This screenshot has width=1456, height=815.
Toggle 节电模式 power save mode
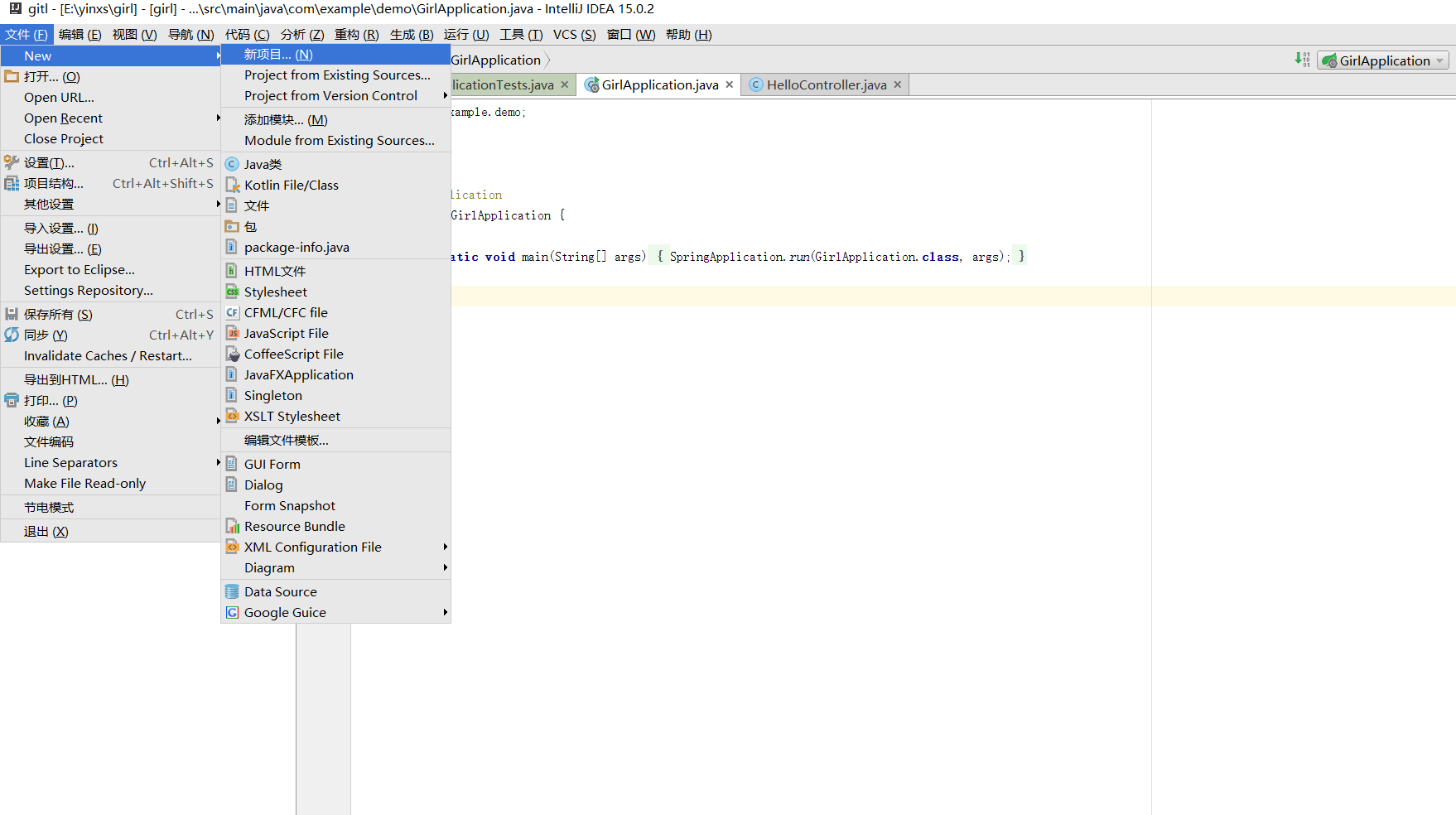[110, 507]
